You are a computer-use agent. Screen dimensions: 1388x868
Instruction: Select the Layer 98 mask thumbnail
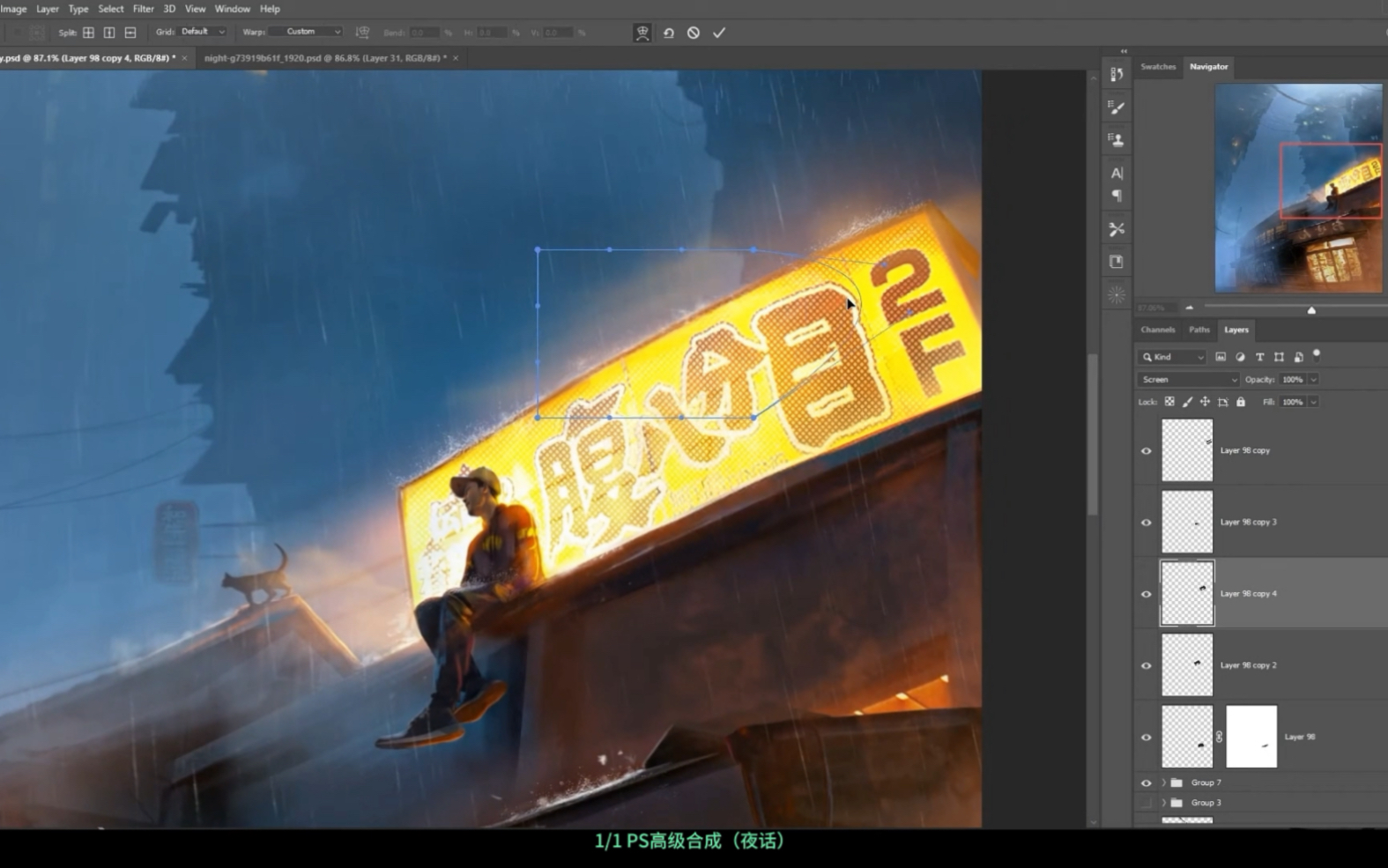pos(1251,737)
